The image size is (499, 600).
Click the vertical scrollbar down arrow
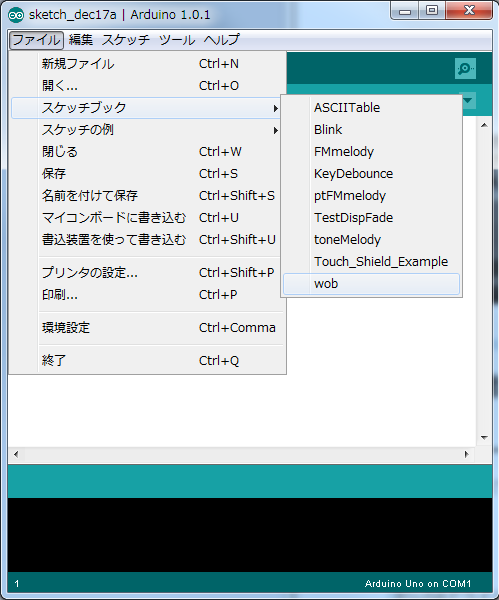pos(484,437)
